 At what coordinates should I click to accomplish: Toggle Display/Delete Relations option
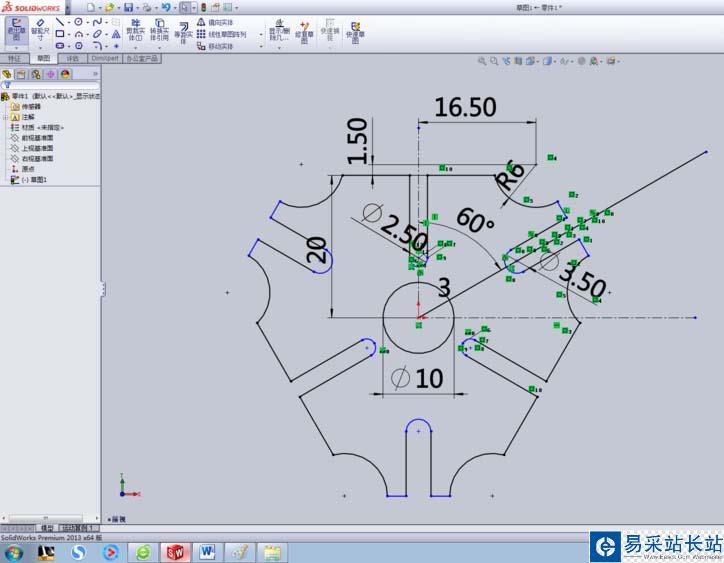click(x=277, y=30)
